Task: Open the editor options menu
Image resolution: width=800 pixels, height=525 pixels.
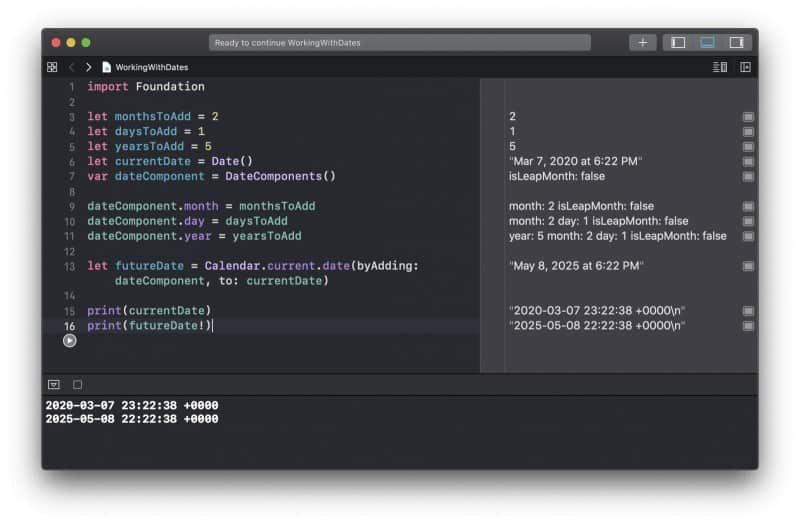Action: click(720, 67)
